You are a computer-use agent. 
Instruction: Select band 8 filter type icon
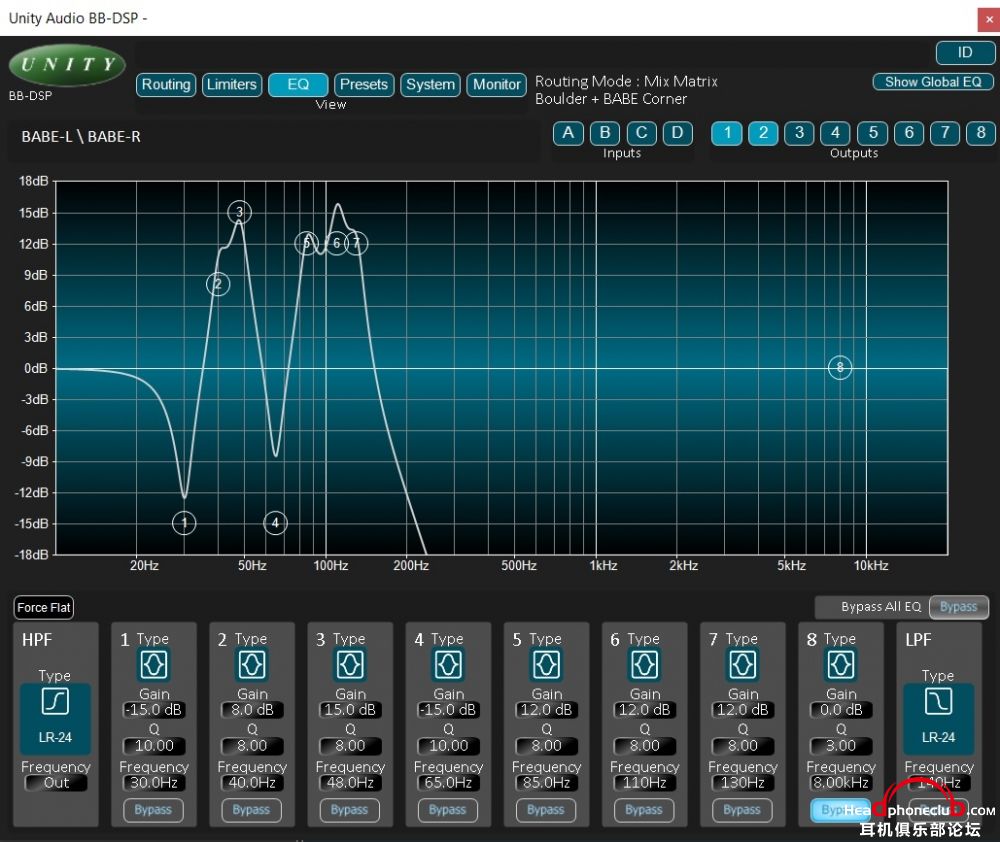click(x=841, y=665)
